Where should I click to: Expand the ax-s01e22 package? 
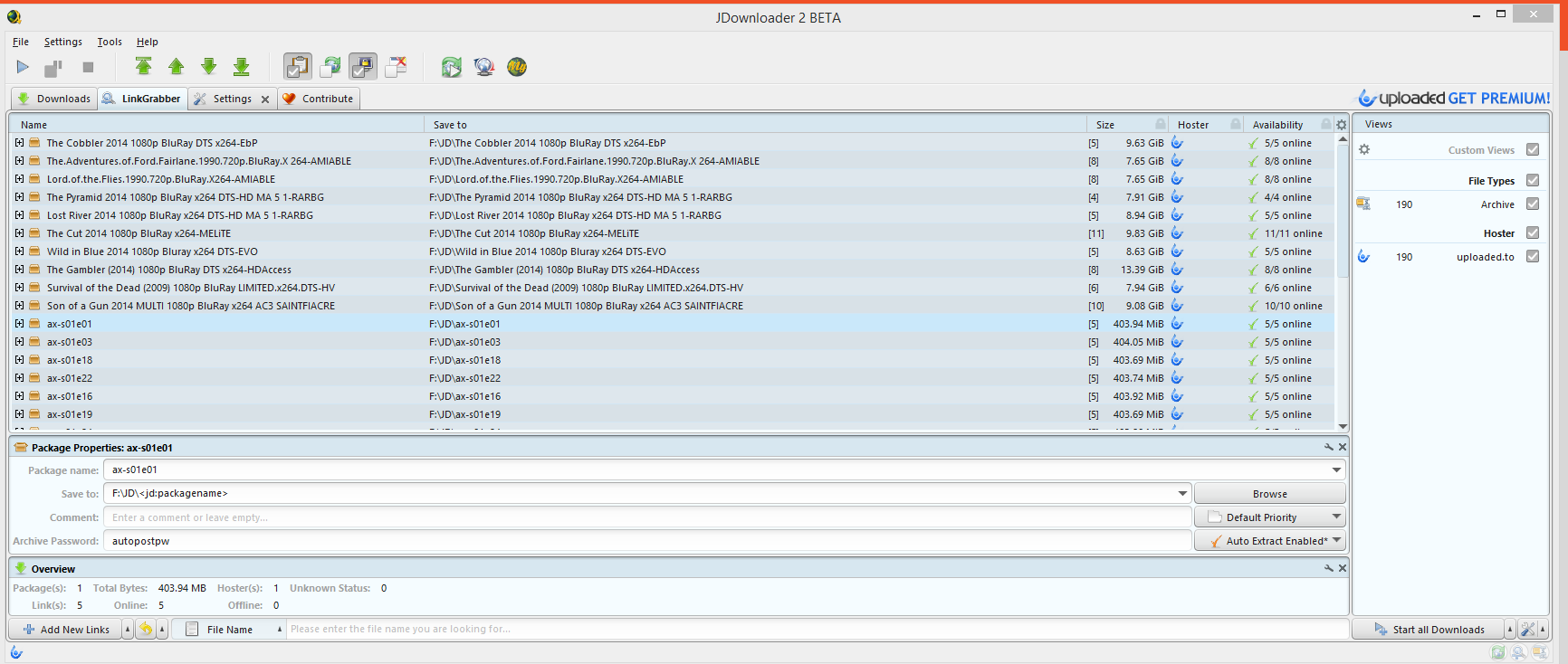click(19, 378)
